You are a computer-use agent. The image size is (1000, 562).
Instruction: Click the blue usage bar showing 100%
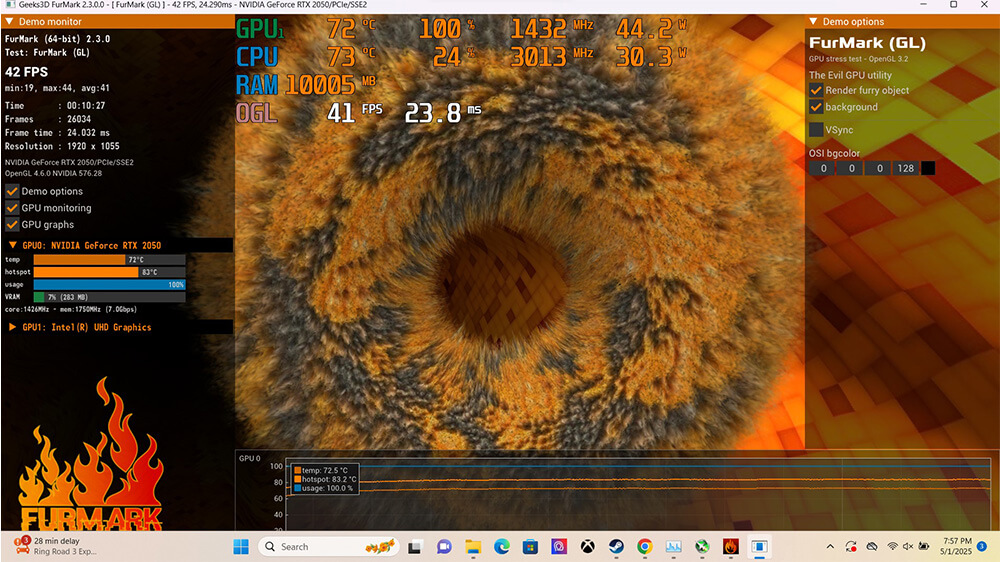pos(109,285)
